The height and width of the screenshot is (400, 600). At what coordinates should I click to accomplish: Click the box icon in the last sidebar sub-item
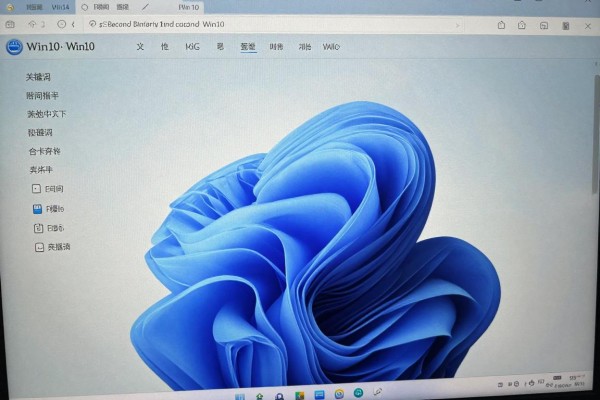(x=39, y=247)
